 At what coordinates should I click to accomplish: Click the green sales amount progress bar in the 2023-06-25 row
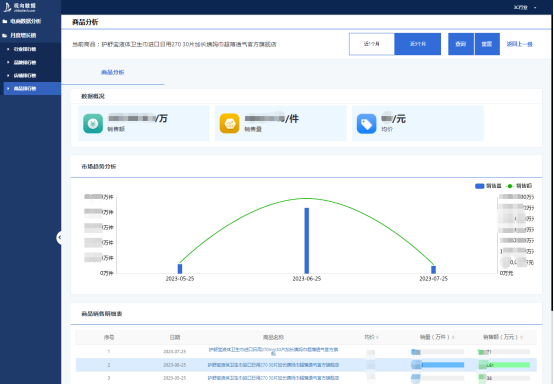point(504,365)
